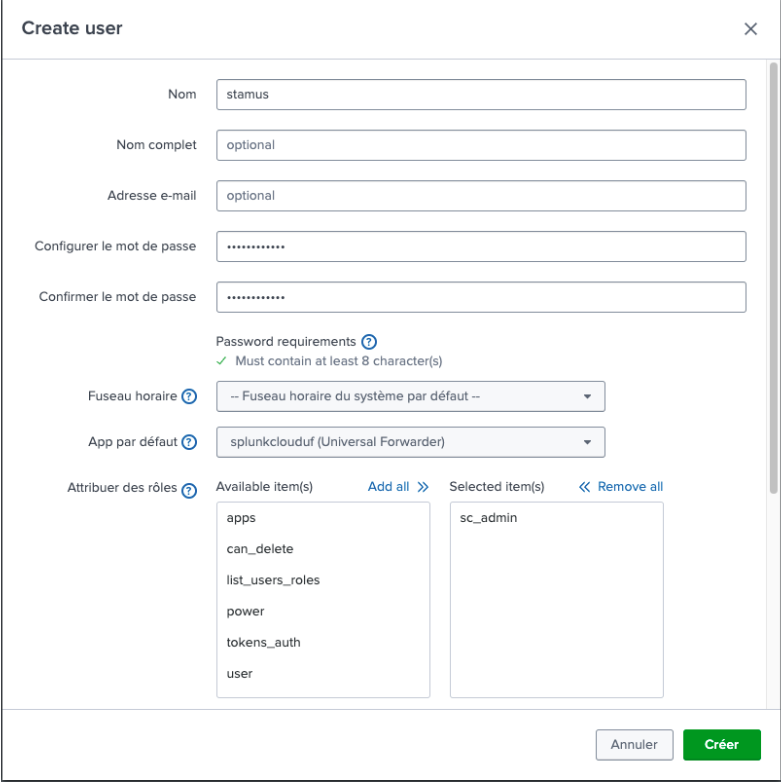783x782 pixels.
Task: Add the power role
Action: pos(245,611)
